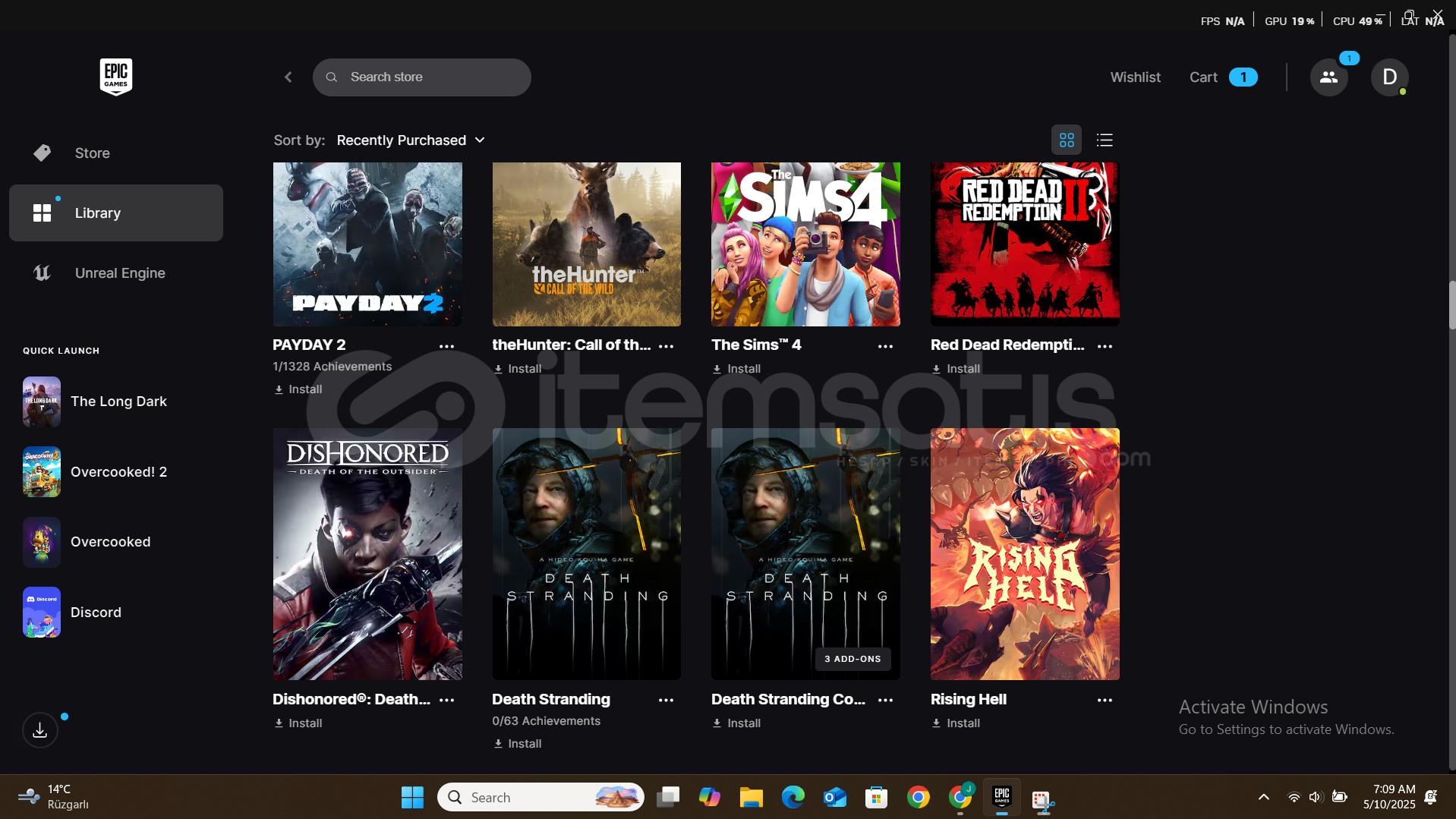Install theHunter: Call of the Wild

518,369
